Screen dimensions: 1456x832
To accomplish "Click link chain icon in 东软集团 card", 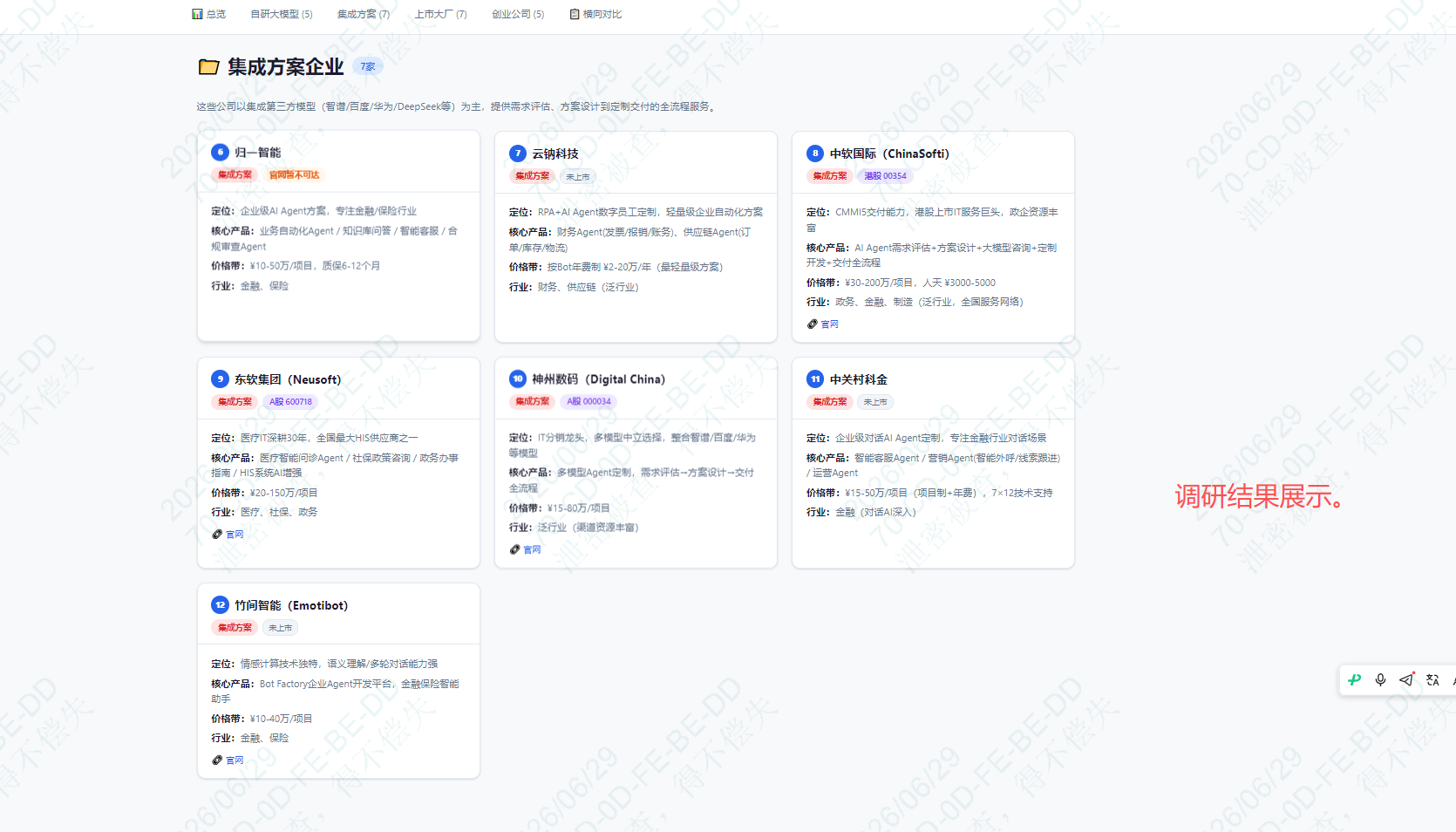I will (217, 535).
